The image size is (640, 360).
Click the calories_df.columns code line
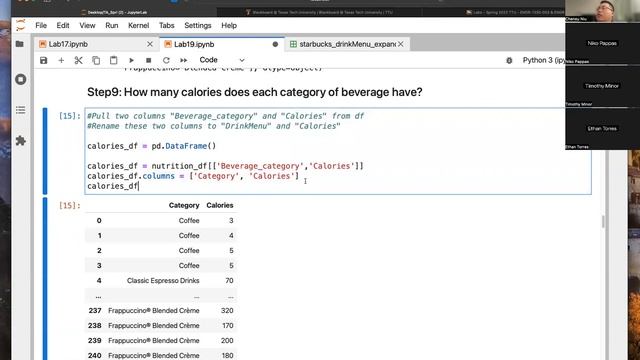coord(193,176)
